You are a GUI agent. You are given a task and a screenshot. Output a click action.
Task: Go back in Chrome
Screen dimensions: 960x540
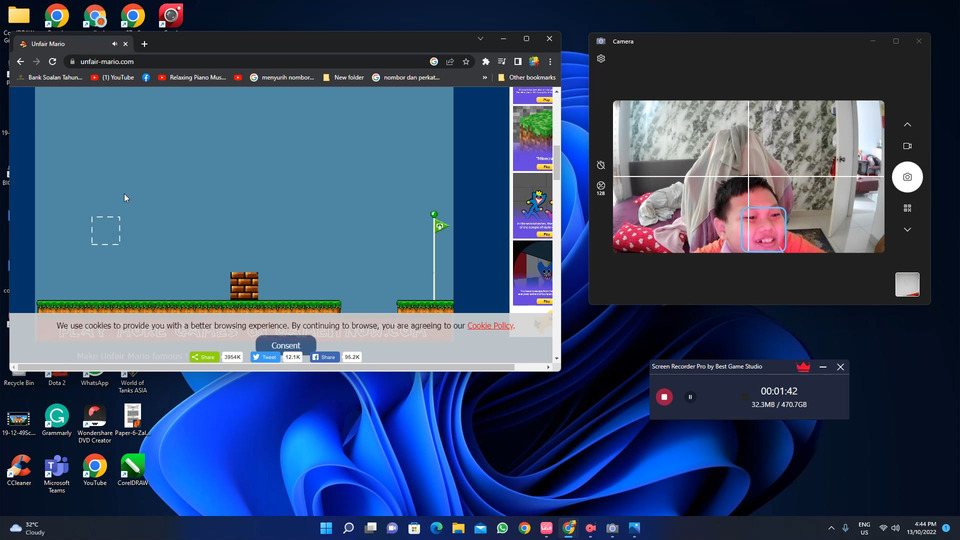point(20,61)
